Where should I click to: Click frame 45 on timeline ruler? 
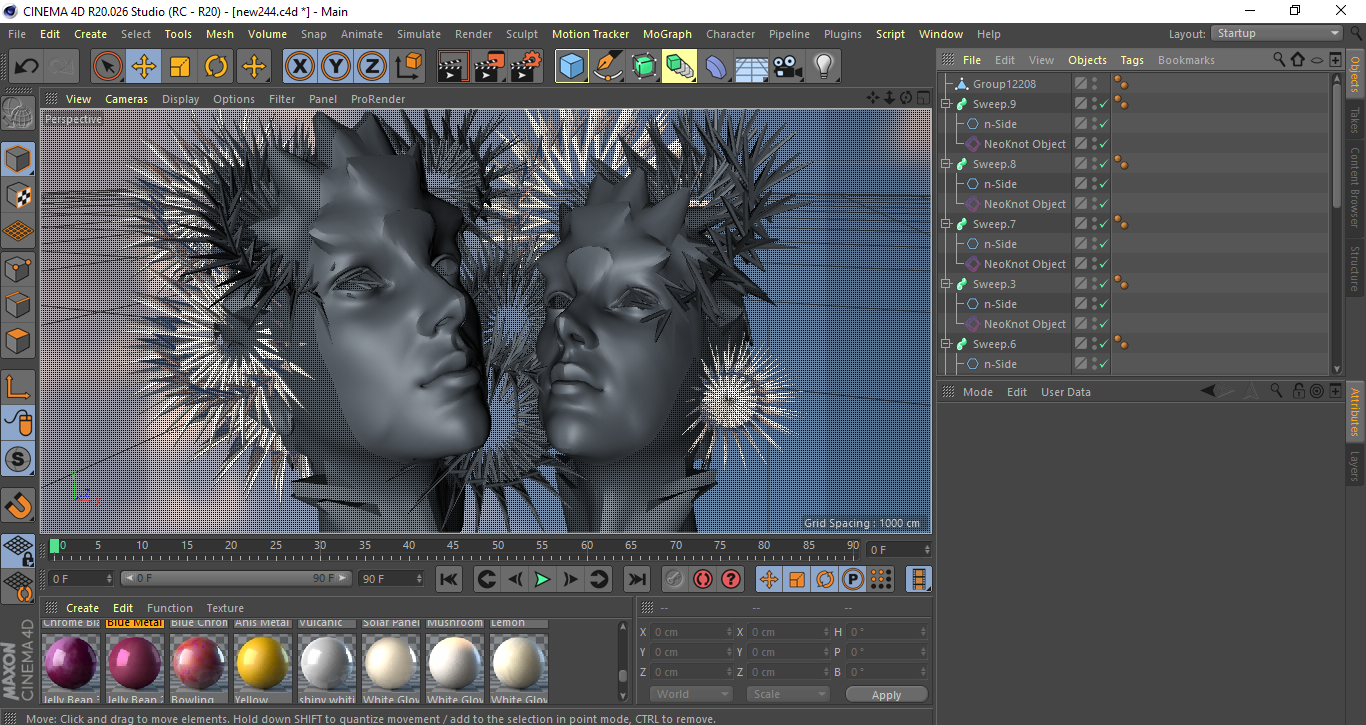(453, 545)
